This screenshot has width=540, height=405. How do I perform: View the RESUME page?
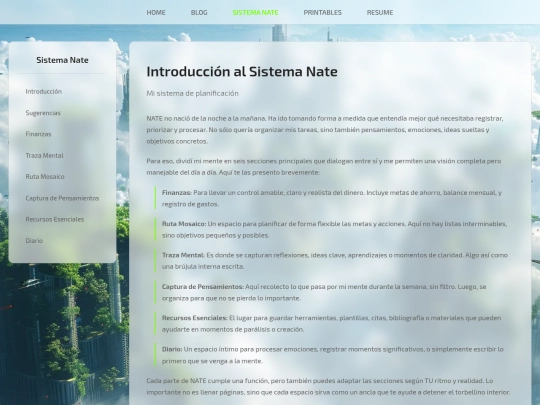point(380,12)
